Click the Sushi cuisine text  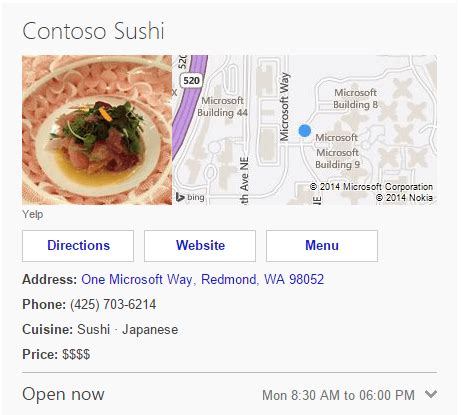(94, 329)
